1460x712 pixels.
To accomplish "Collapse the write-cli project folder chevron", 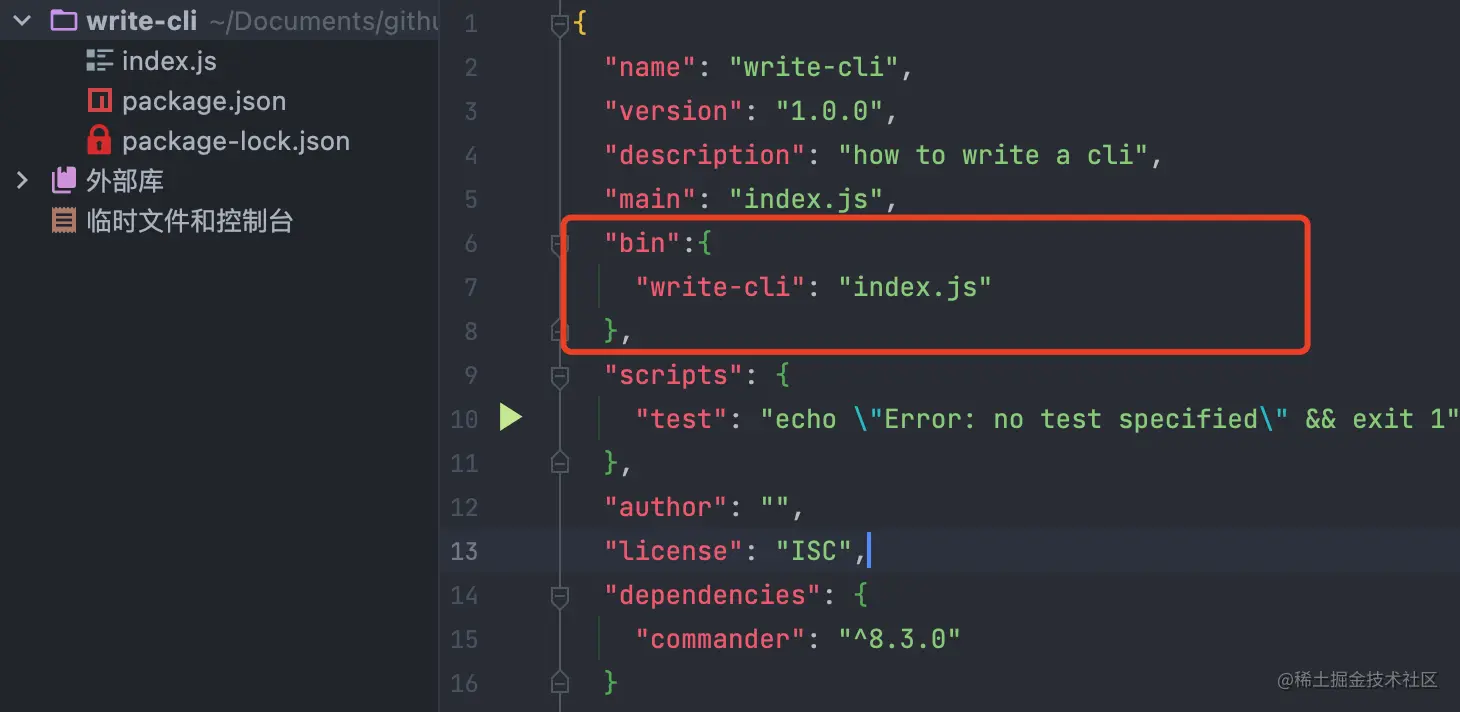I will pyautogui.click(x=22, y=20).
